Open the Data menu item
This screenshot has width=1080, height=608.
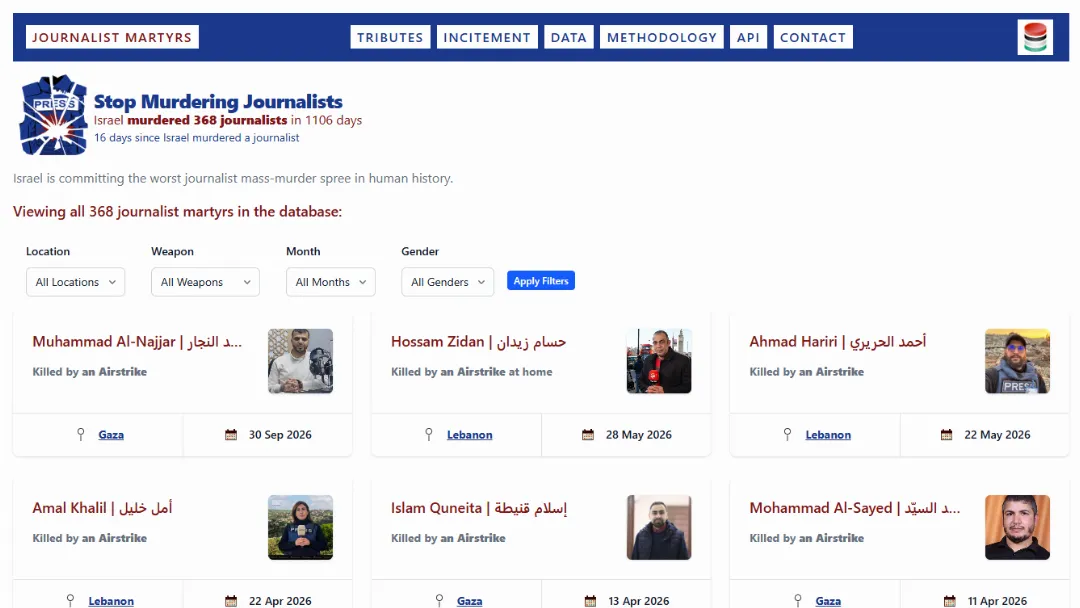[568, 37]
